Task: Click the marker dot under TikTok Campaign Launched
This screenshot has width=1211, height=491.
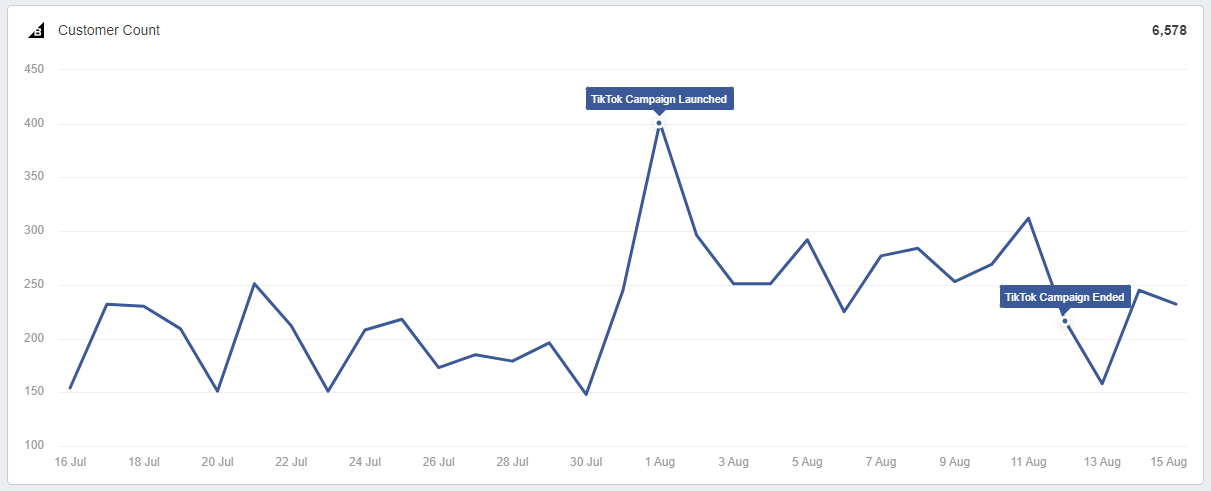Action: pos(659,123)
